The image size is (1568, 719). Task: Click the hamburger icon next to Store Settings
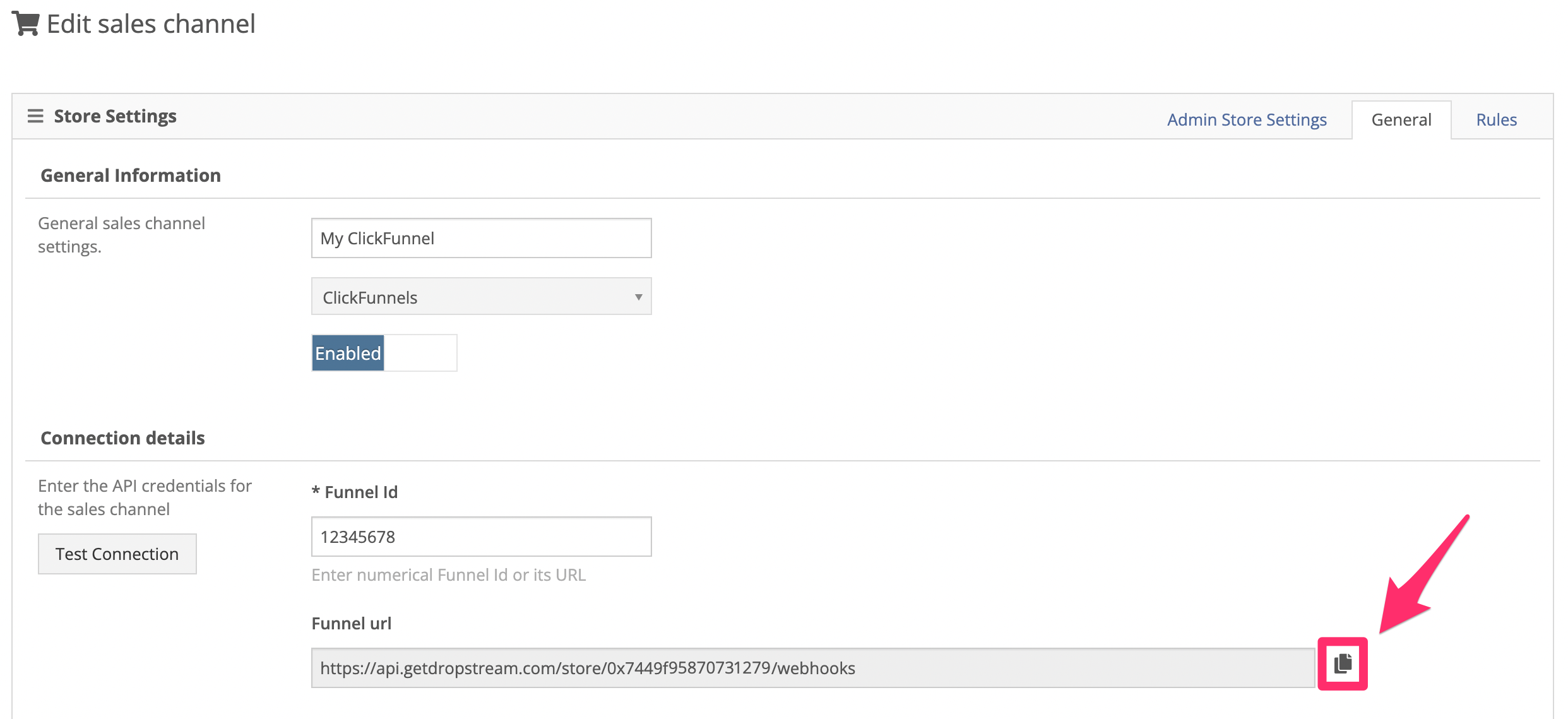[35, 116]
